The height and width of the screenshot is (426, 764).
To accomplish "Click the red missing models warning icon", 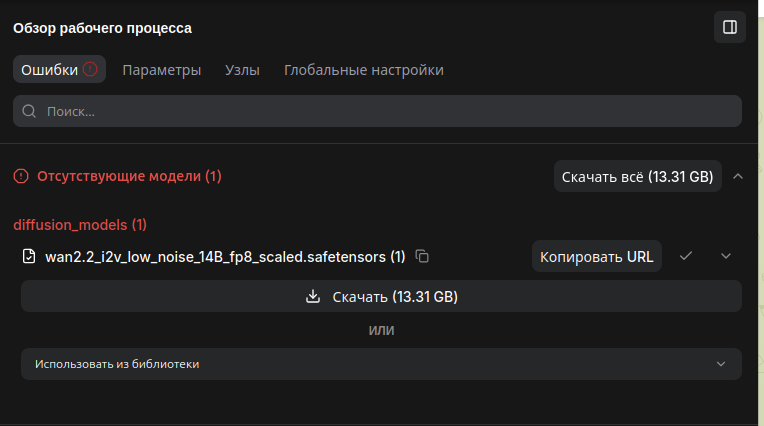I will pyautogui.click(x=21, y=176).
